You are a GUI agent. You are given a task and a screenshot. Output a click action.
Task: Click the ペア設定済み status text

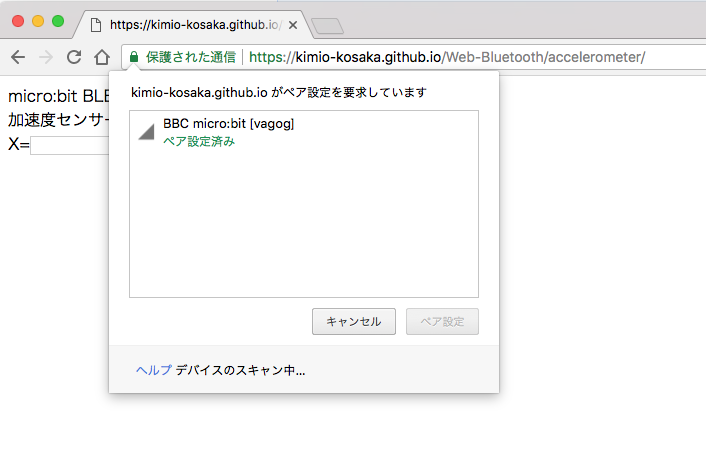coord(199,141)
